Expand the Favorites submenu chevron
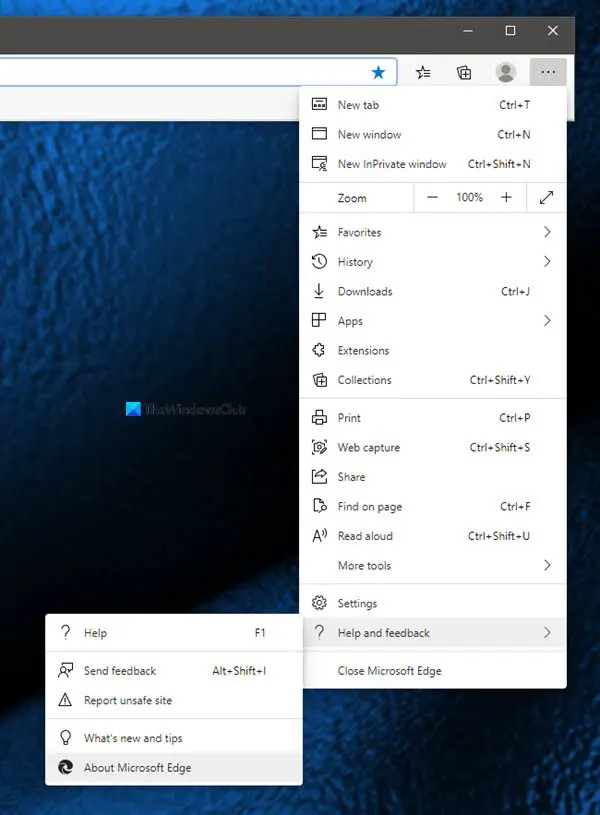The width and height of the screenshot is (600, 815). (547, 232)
